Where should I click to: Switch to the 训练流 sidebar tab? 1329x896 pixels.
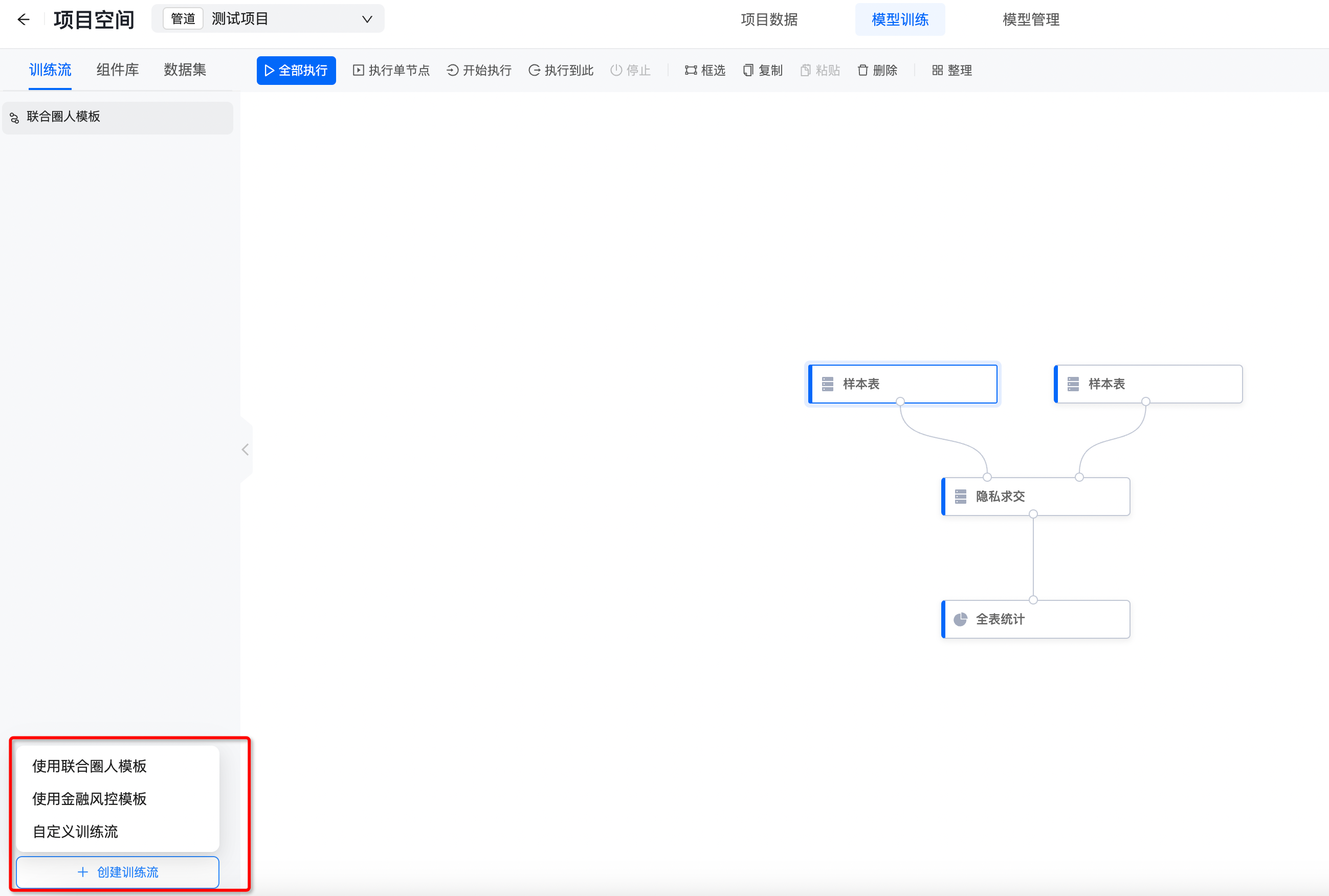(50, 70)
